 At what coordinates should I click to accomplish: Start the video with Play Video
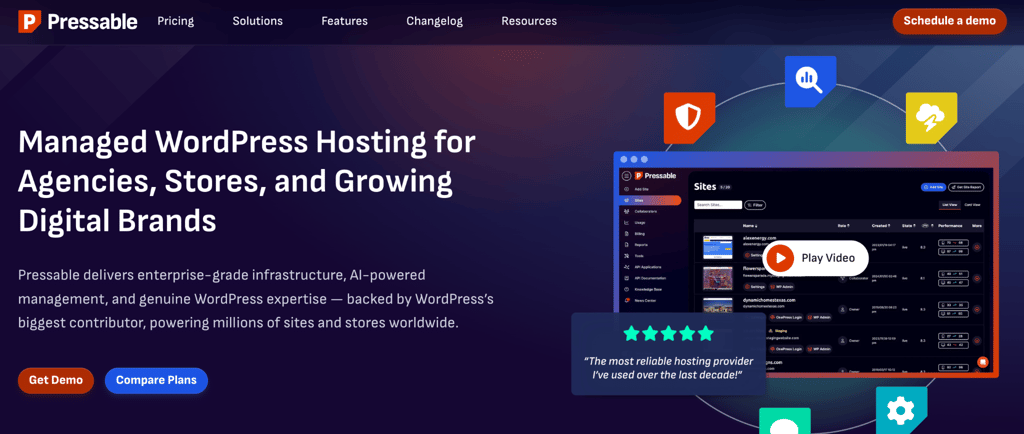(815, 258)
